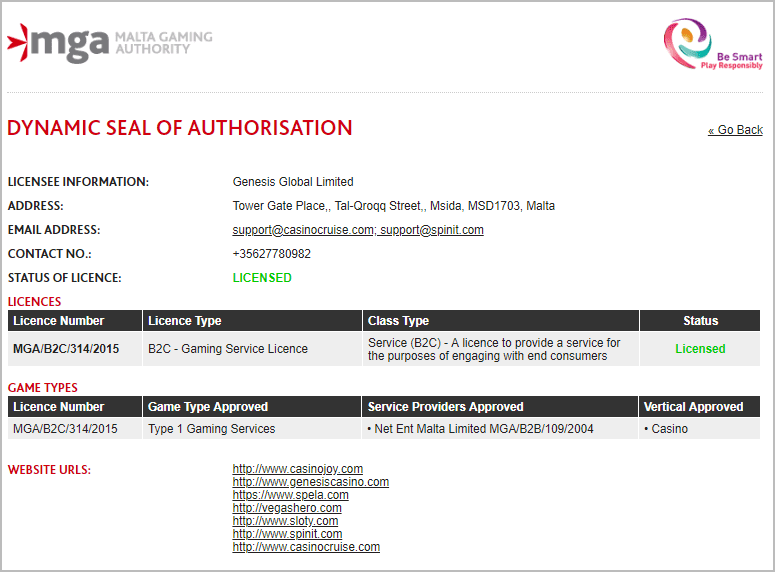
Task: Select MGA/B2C/314/2015 in the Game Types table
Action: (65, 429)
